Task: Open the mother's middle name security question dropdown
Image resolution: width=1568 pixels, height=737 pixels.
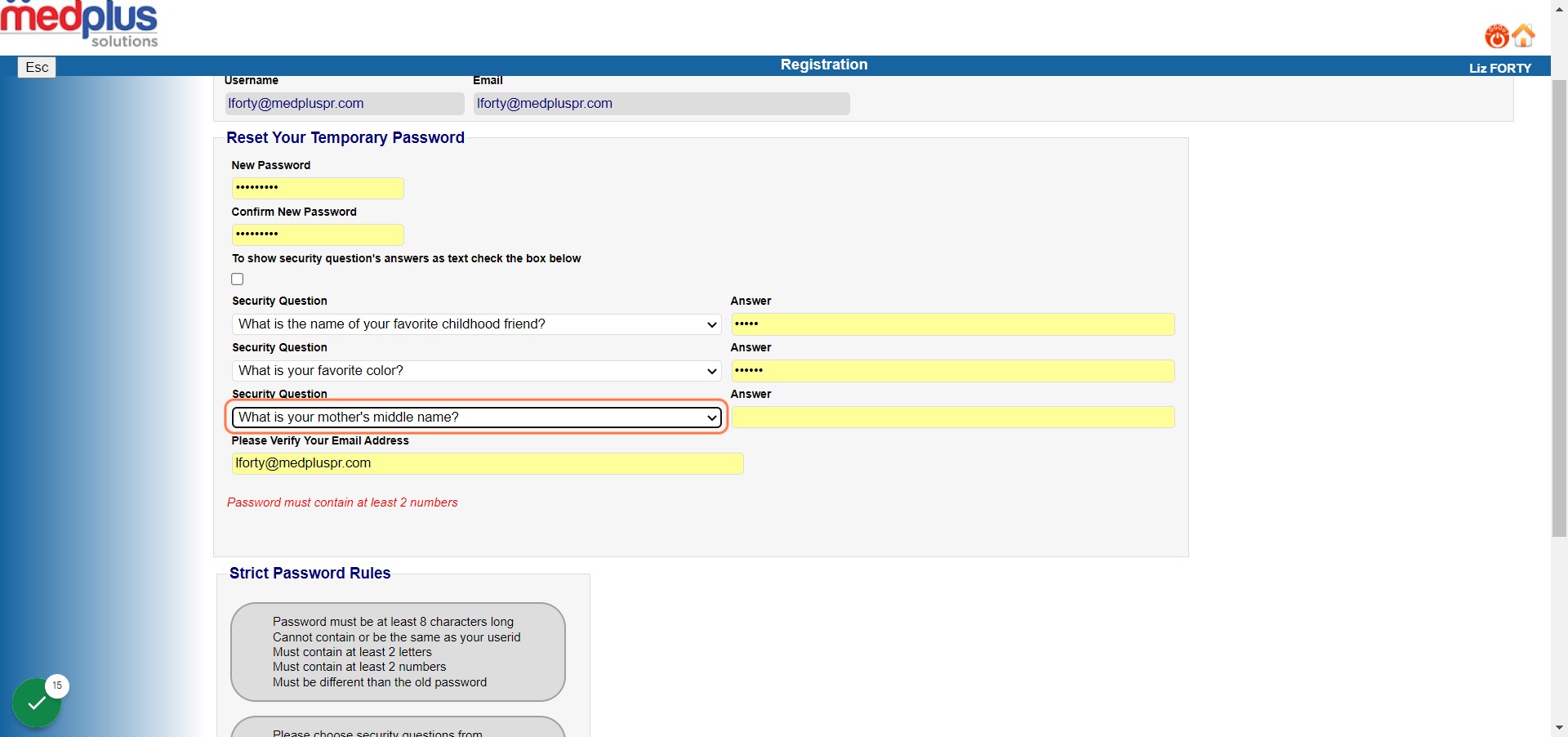Action: (x=477, y=418)
